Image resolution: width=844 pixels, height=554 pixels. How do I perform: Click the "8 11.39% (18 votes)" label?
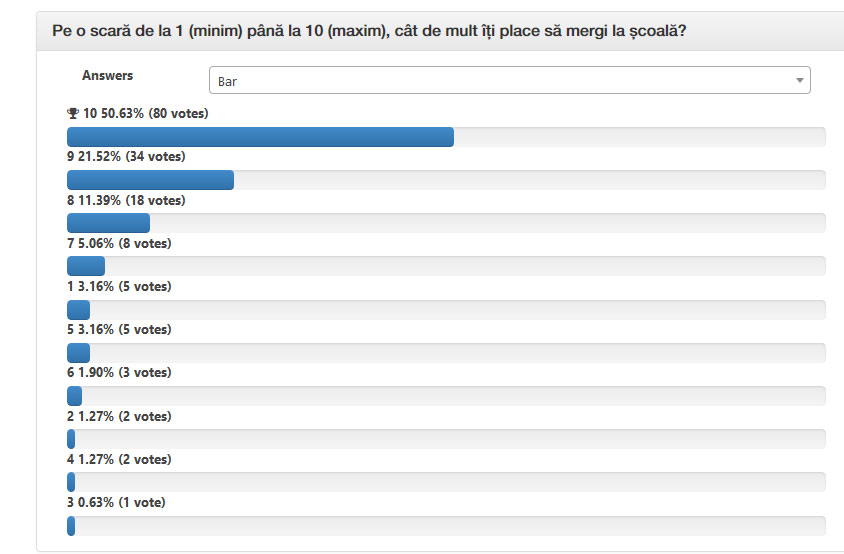126,200
